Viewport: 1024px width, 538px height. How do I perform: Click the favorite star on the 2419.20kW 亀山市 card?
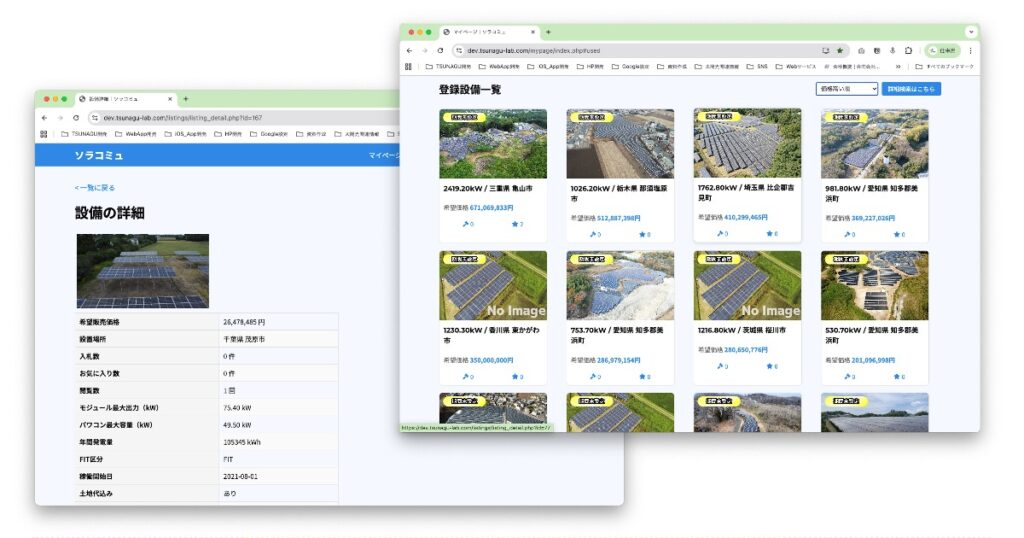(x=516, y=224)
